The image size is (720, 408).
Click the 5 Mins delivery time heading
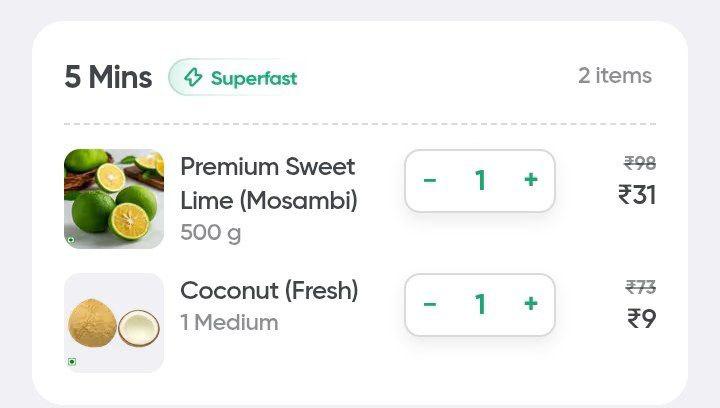pyautogui.click(x=108, y=77)
